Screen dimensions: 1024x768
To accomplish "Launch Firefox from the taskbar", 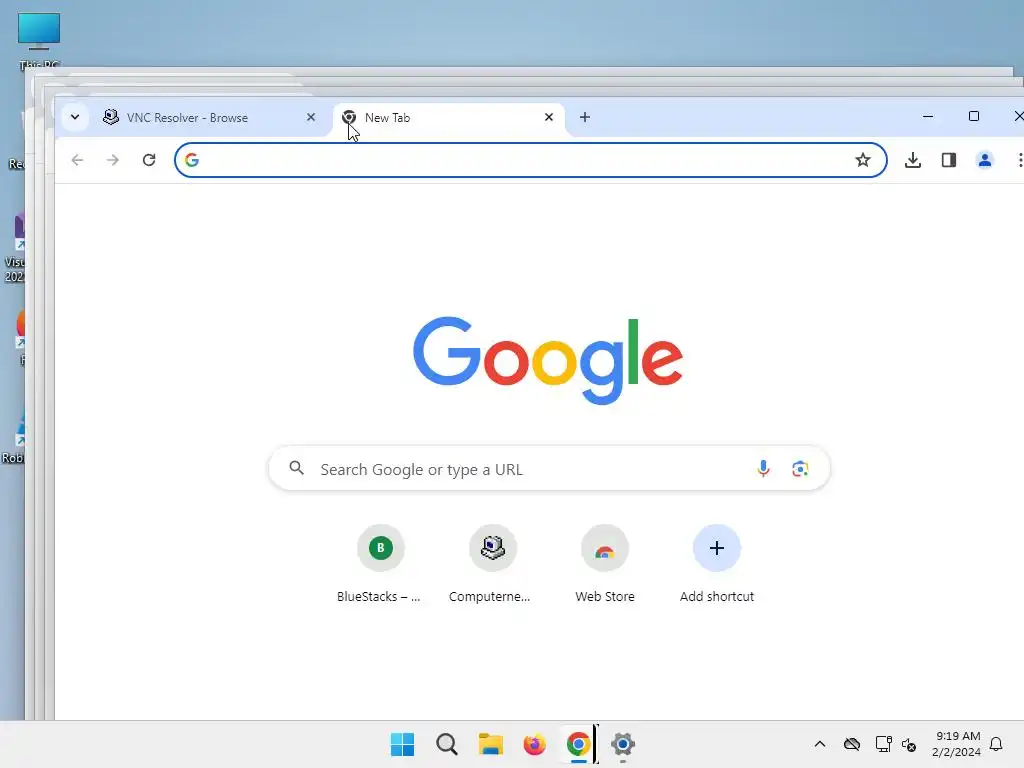I will (x=534, y=744).
